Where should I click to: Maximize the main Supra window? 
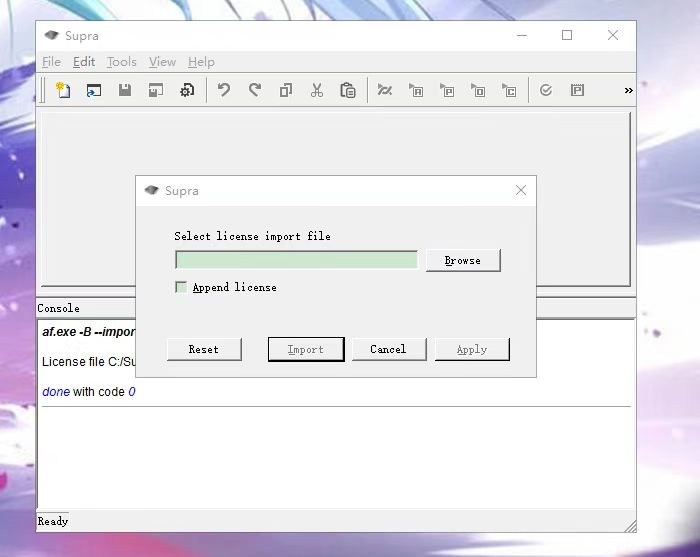[567, 35]
